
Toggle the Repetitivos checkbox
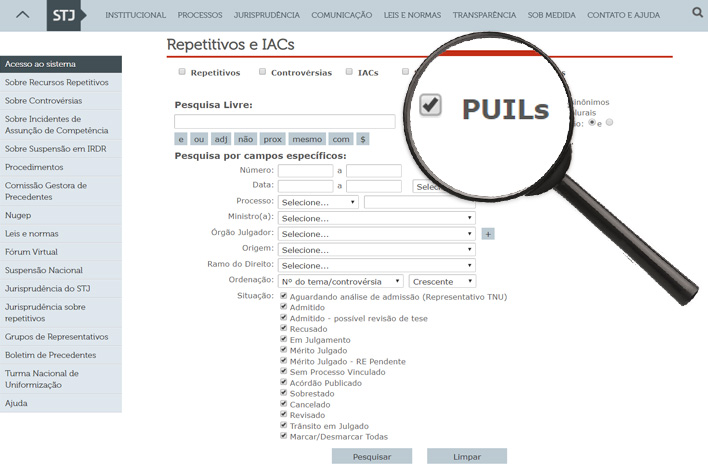point(182,72)
